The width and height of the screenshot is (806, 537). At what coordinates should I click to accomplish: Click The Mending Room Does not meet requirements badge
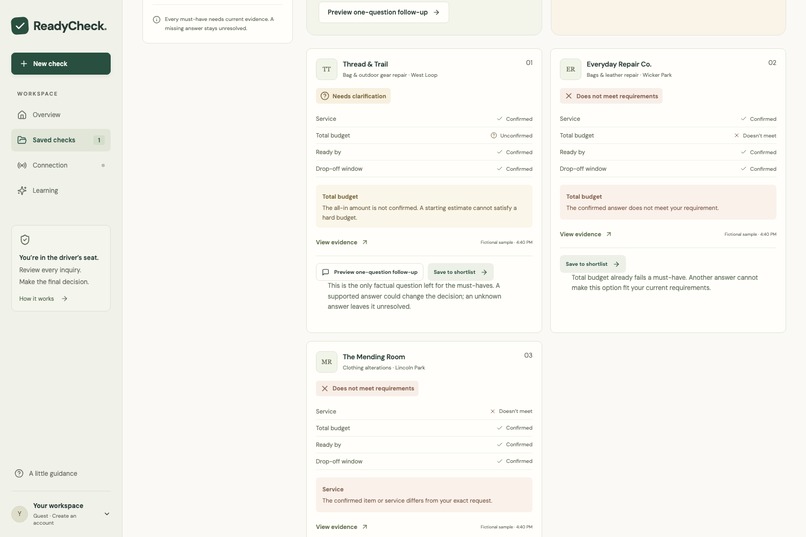(x=367, y=388)
